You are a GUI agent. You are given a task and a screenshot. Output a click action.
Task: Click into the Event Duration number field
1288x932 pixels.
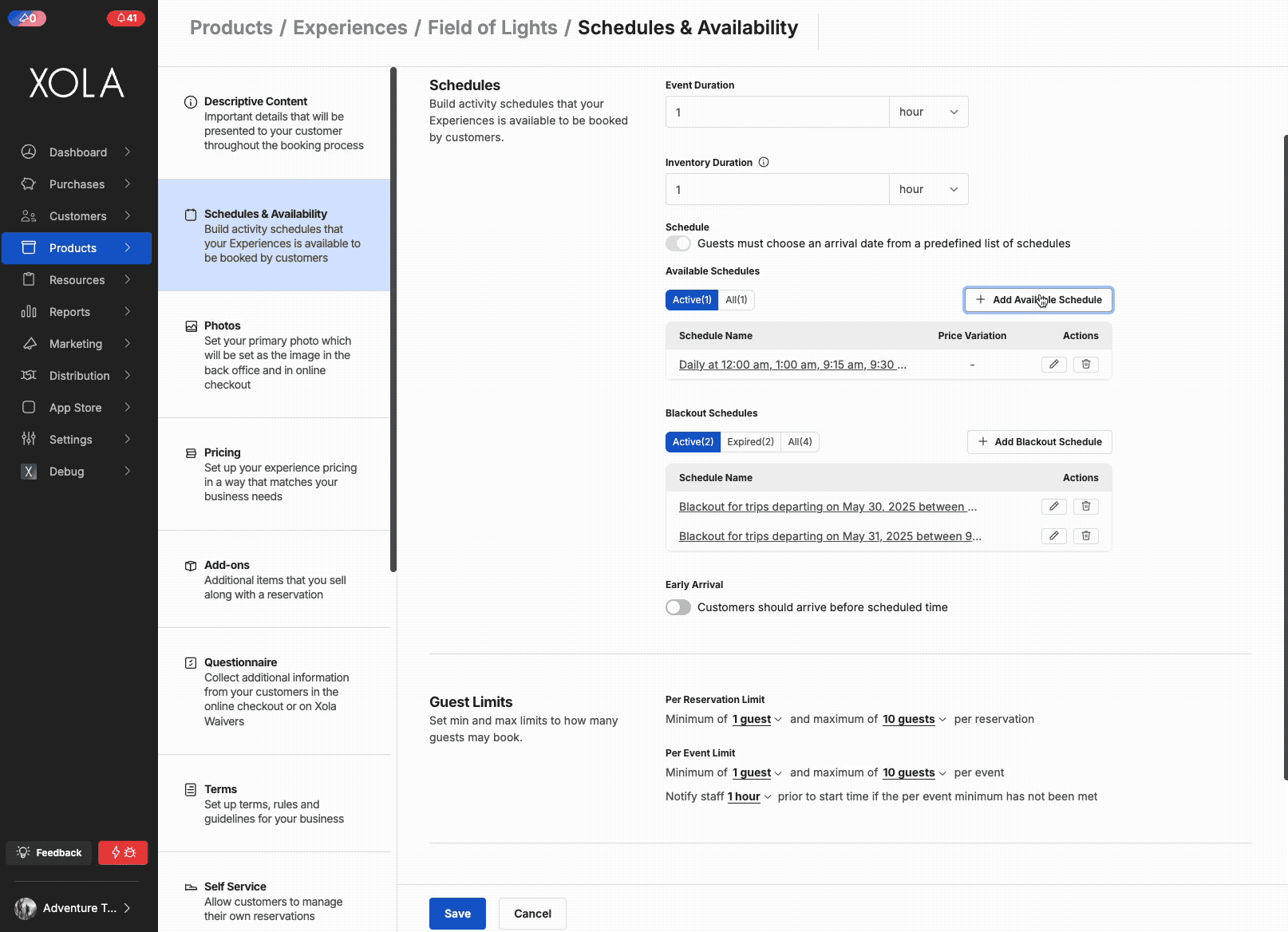point(777,112)
